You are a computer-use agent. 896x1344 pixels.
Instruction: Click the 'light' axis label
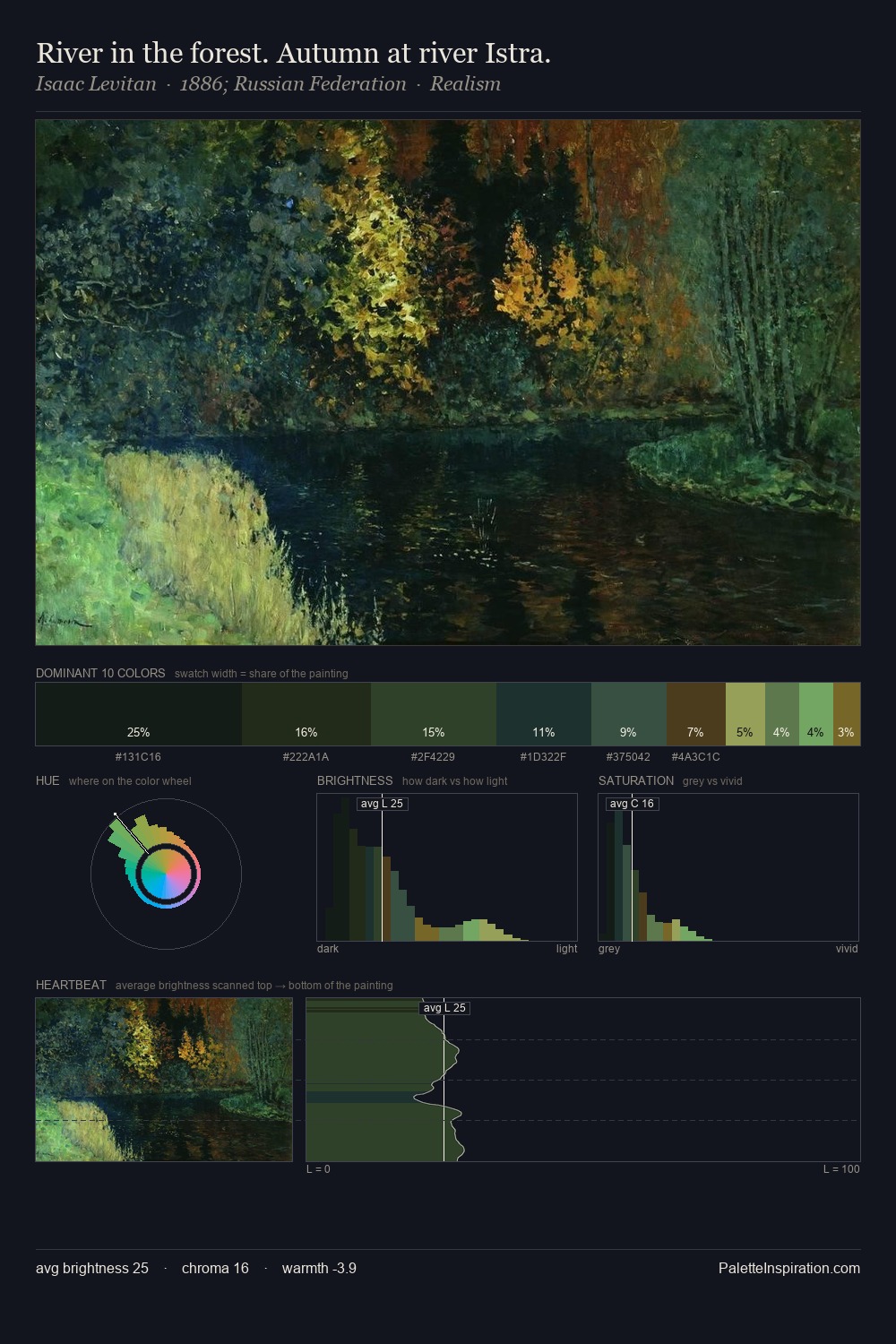(x=566, y=949)
